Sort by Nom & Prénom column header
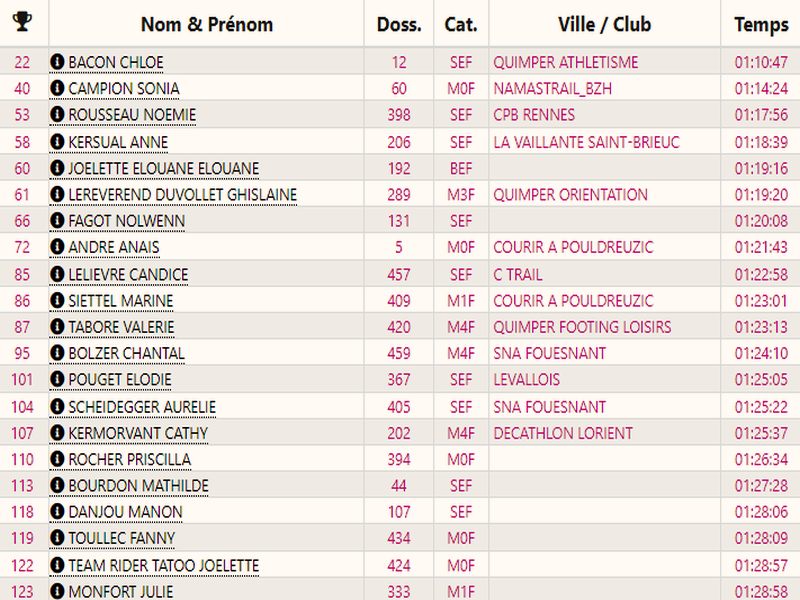The width and height of the screenshot is (800, 600). [x=206, y=24]
